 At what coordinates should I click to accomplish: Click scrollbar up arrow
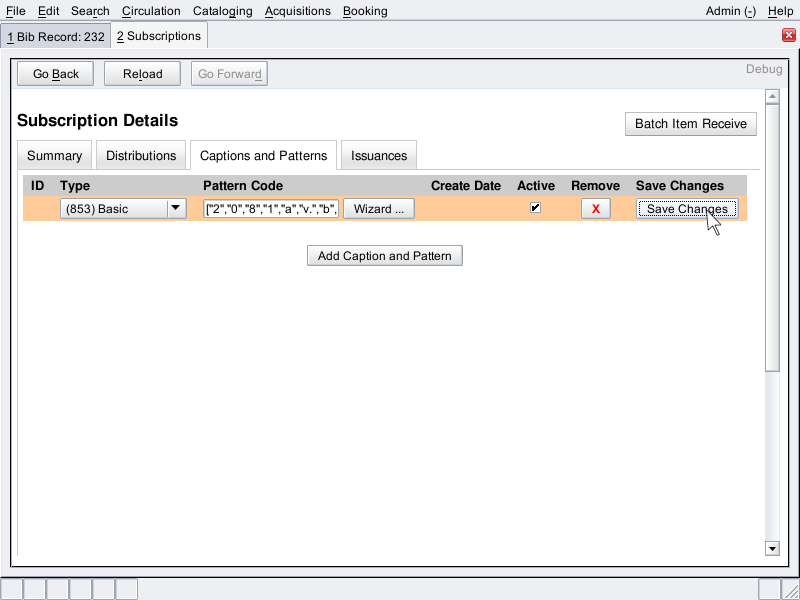tap(771, 97)
